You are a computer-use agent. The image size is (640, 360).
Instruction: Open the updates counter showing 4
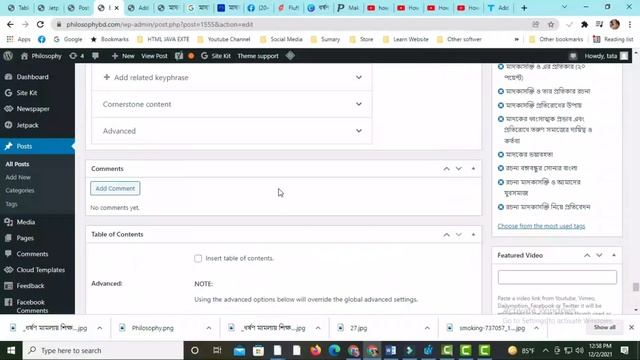point(77,56)
